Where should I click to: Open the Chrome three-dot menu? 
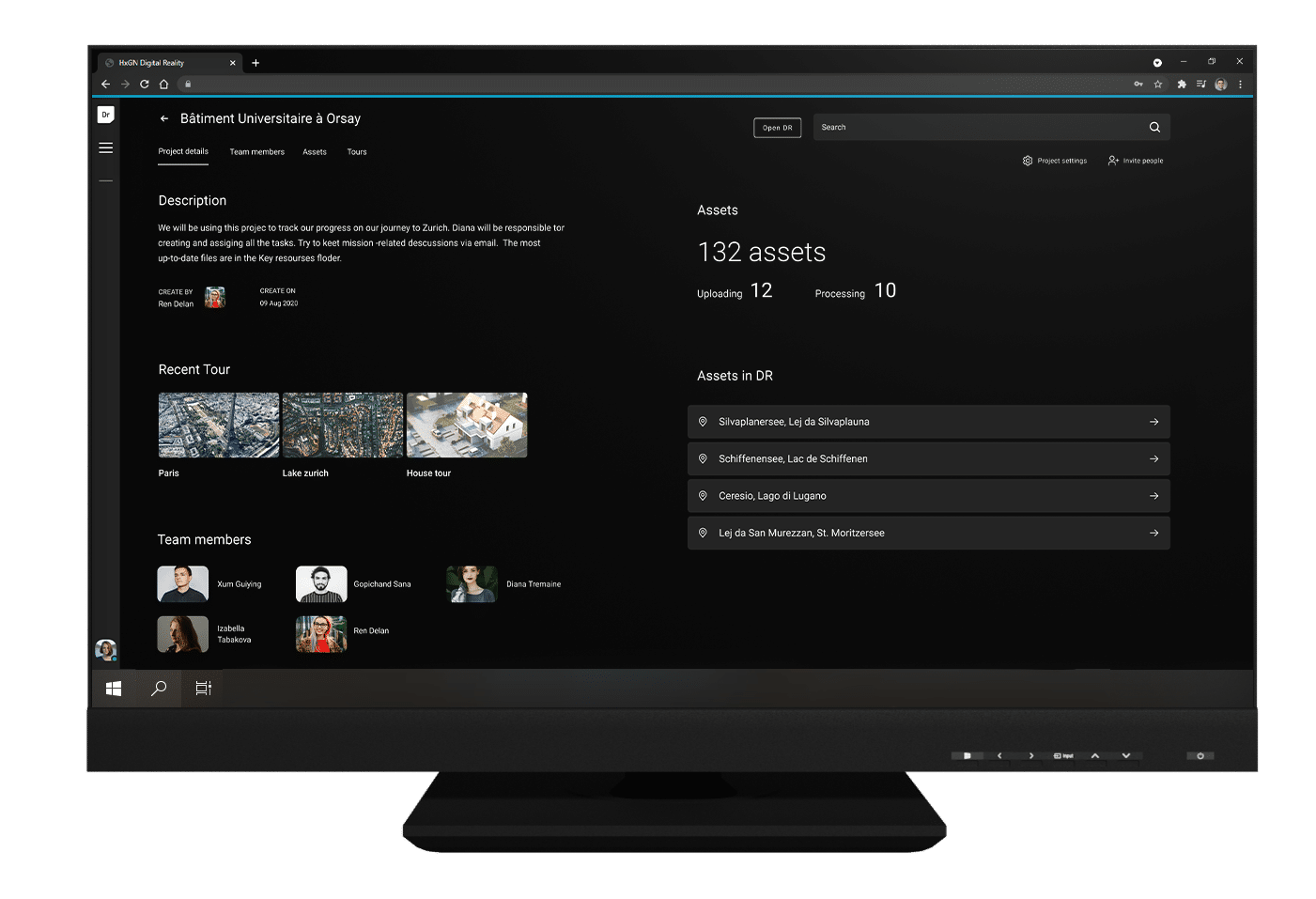tap(1241, 85)
